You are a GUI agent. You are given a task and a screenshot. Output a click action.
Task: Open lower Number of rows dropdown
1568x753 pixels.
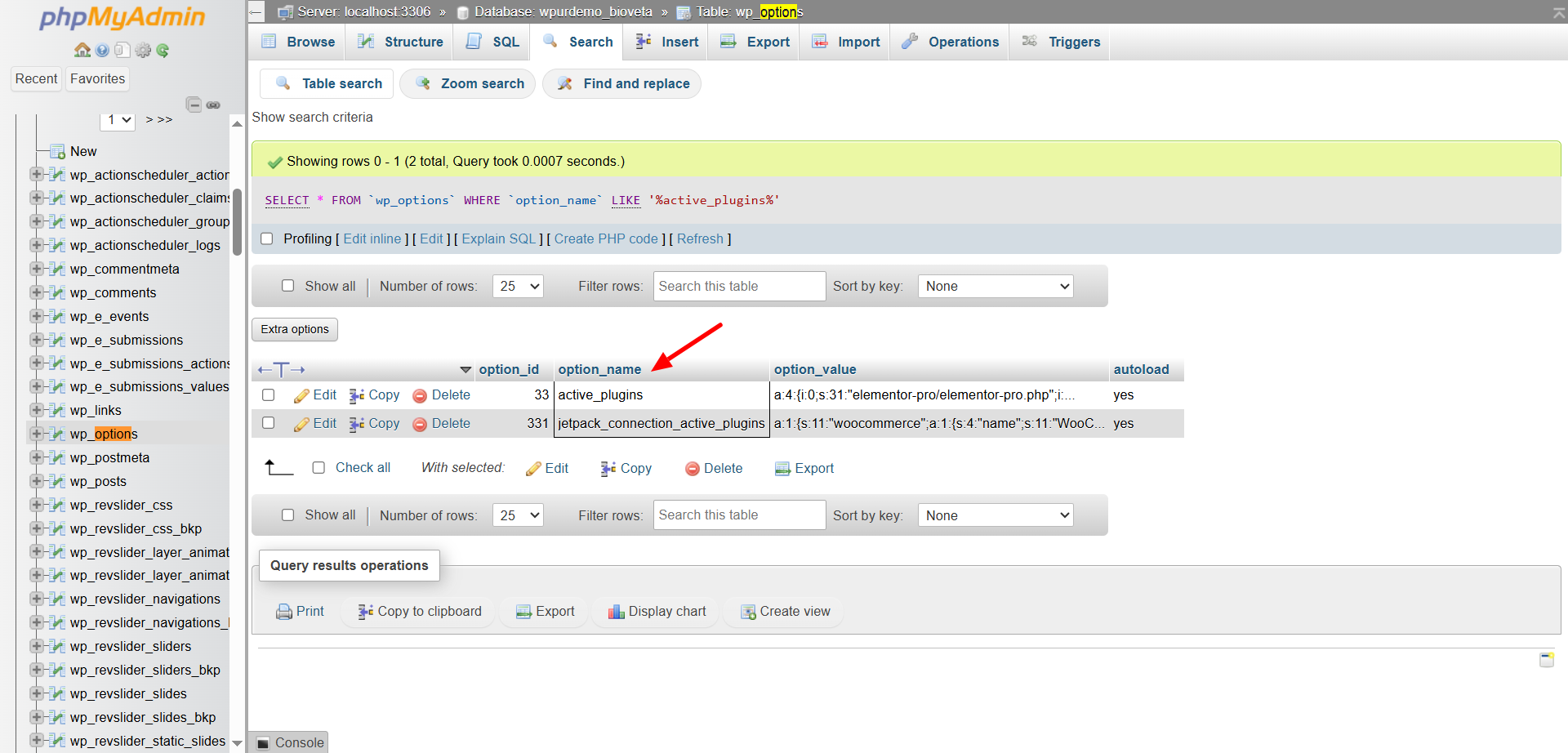click(x=518, y=515)
